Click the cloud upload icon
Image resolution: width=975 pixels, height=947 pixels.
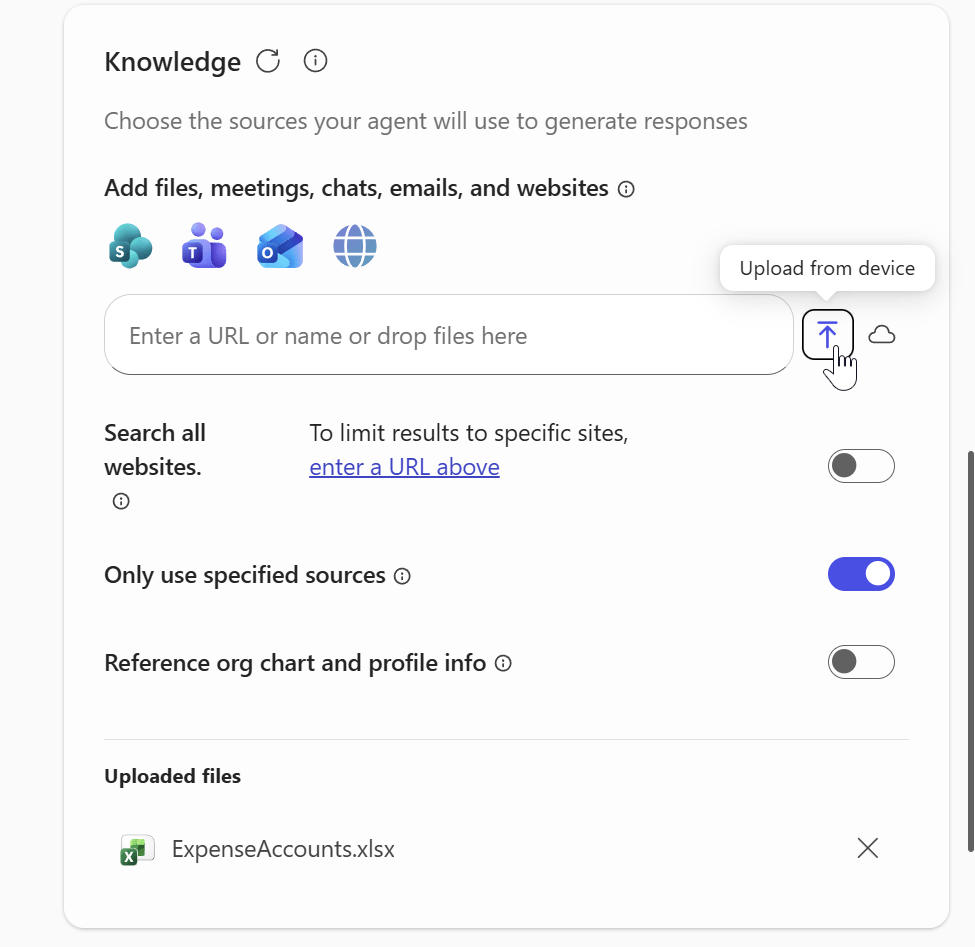(881, 334)
